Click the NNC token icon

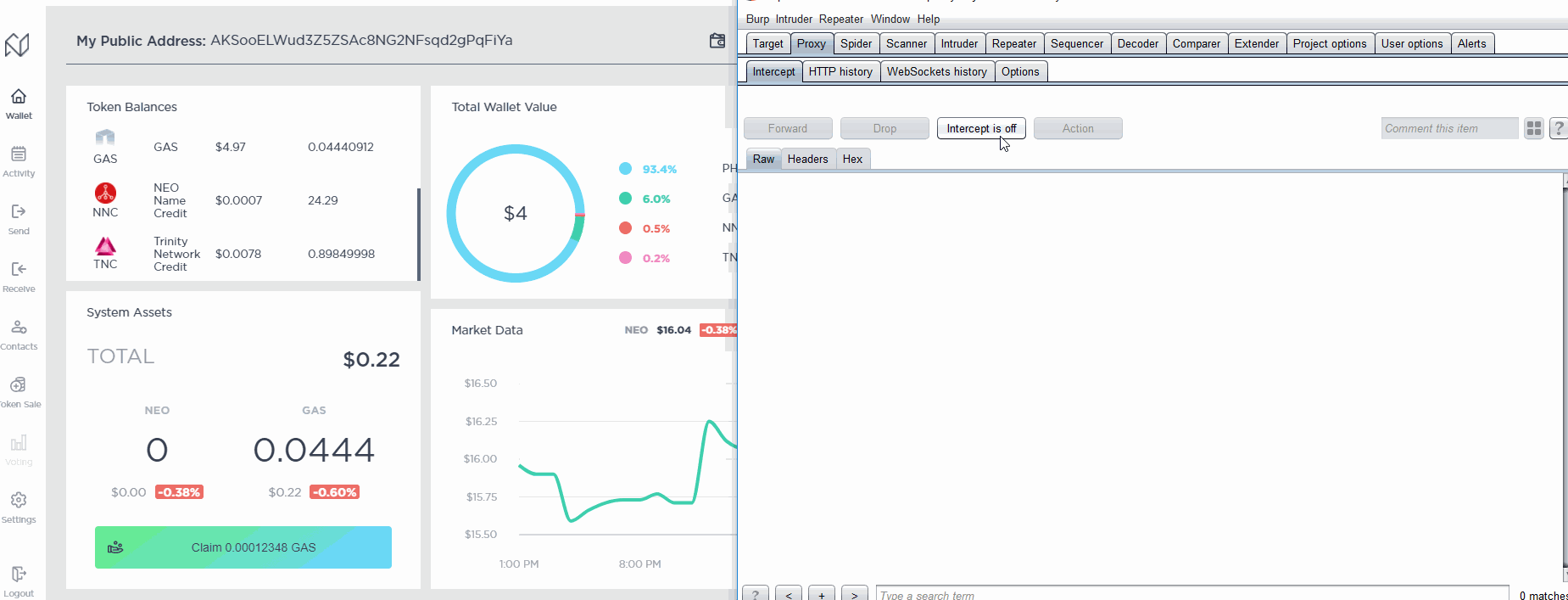click(x=105, y=193)
